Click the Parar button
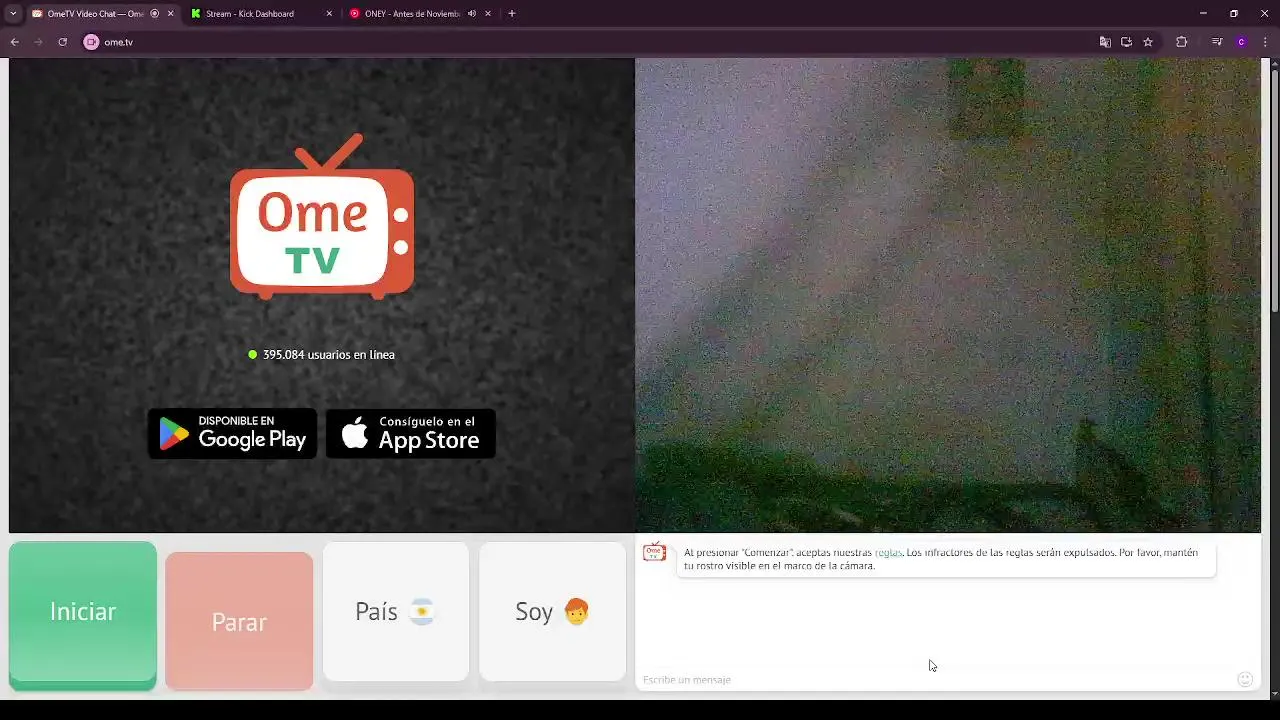This screenshot has height=720, width=1280. pos(239,621)
